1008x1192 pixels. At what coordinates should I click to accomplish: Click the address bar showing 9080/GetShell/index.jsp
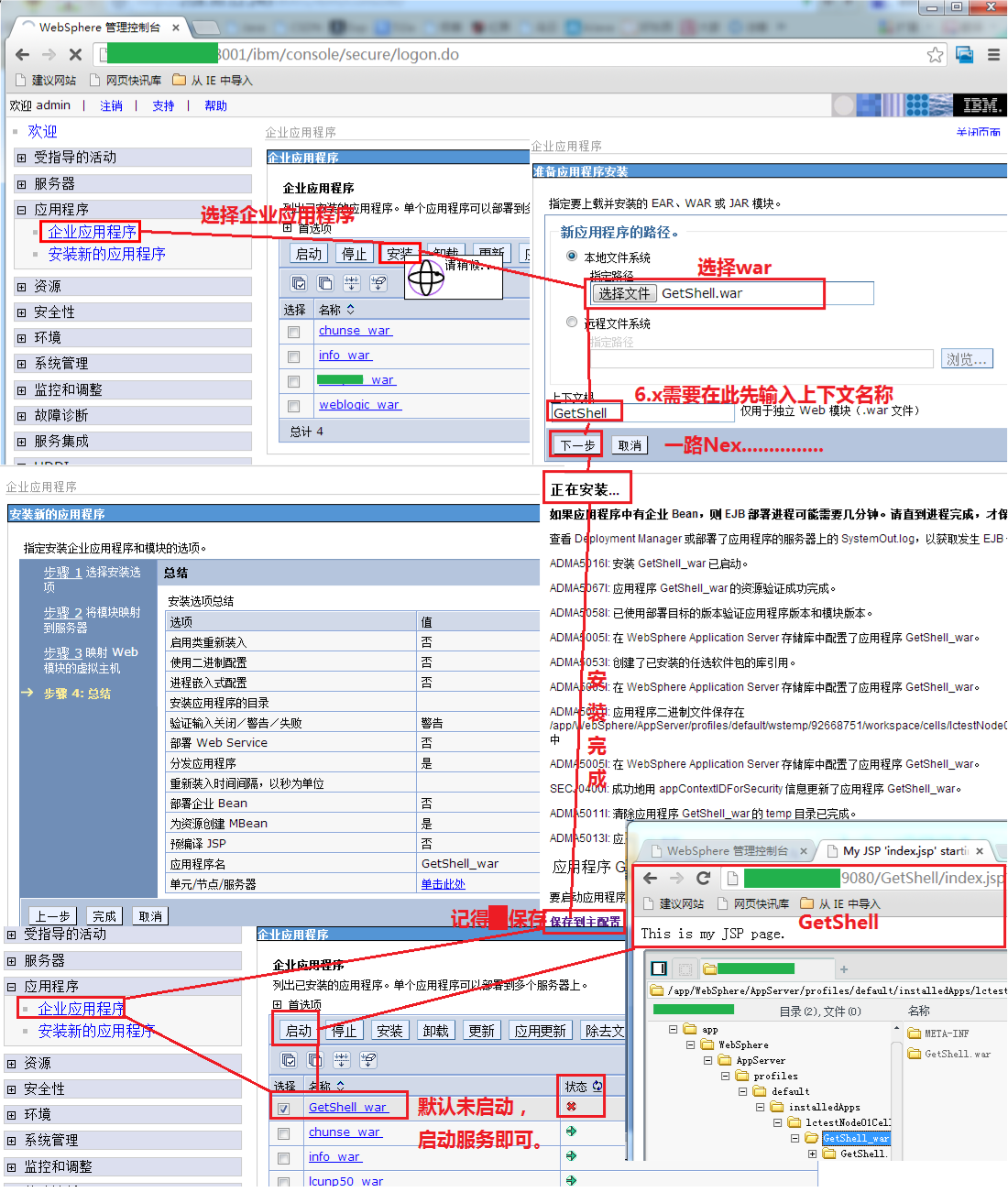(x=865, y=878)
